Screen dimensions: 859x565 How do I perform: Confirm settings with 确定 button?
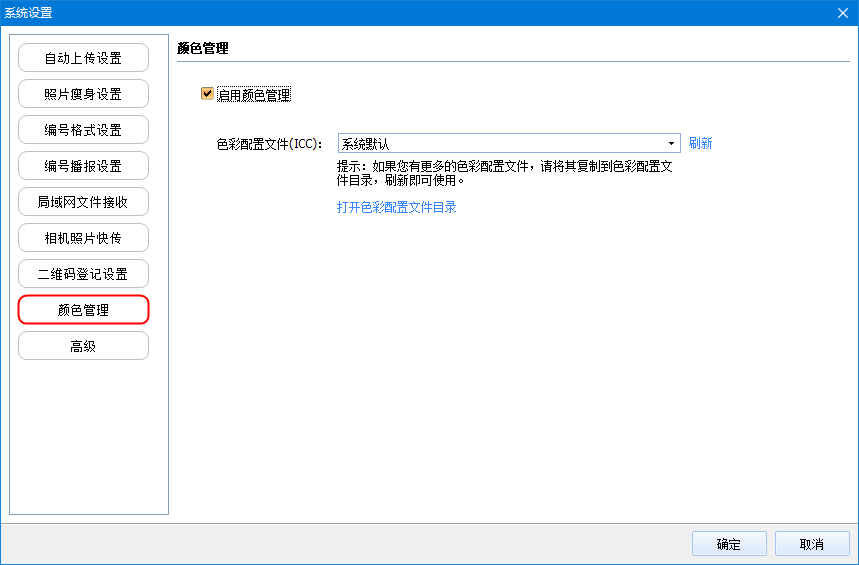click(x=729, y=544)
